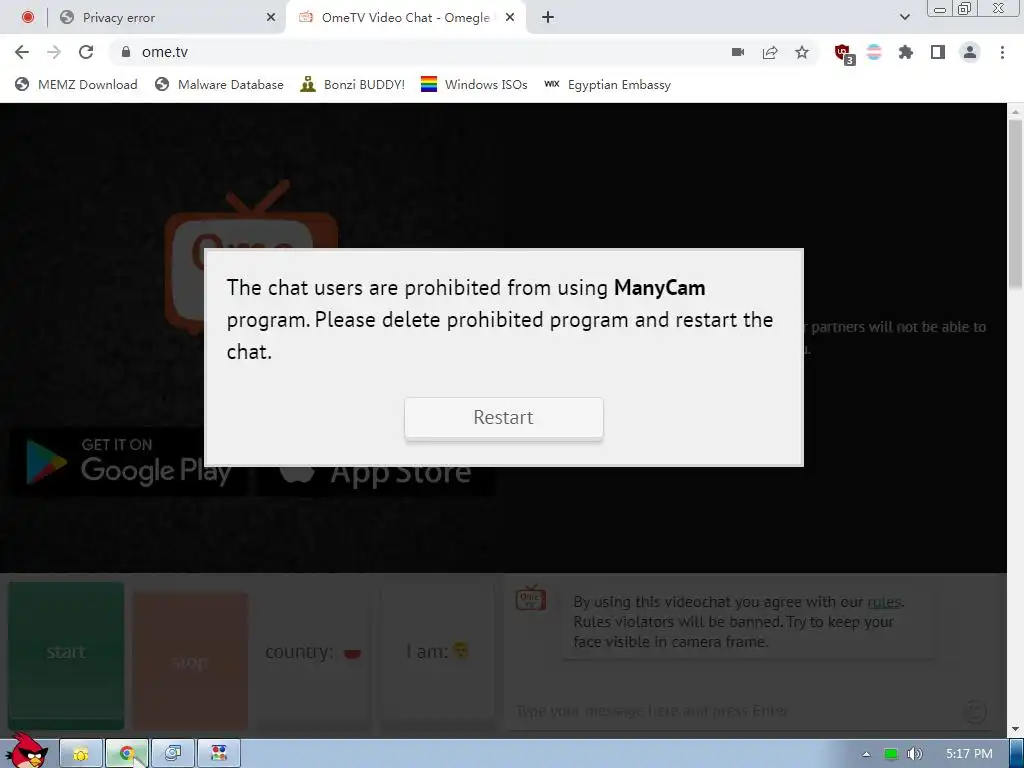The width and height of the screenshot is (1024, 768).
Task: Open the Extensions puzzle menu
Action: 906,52
